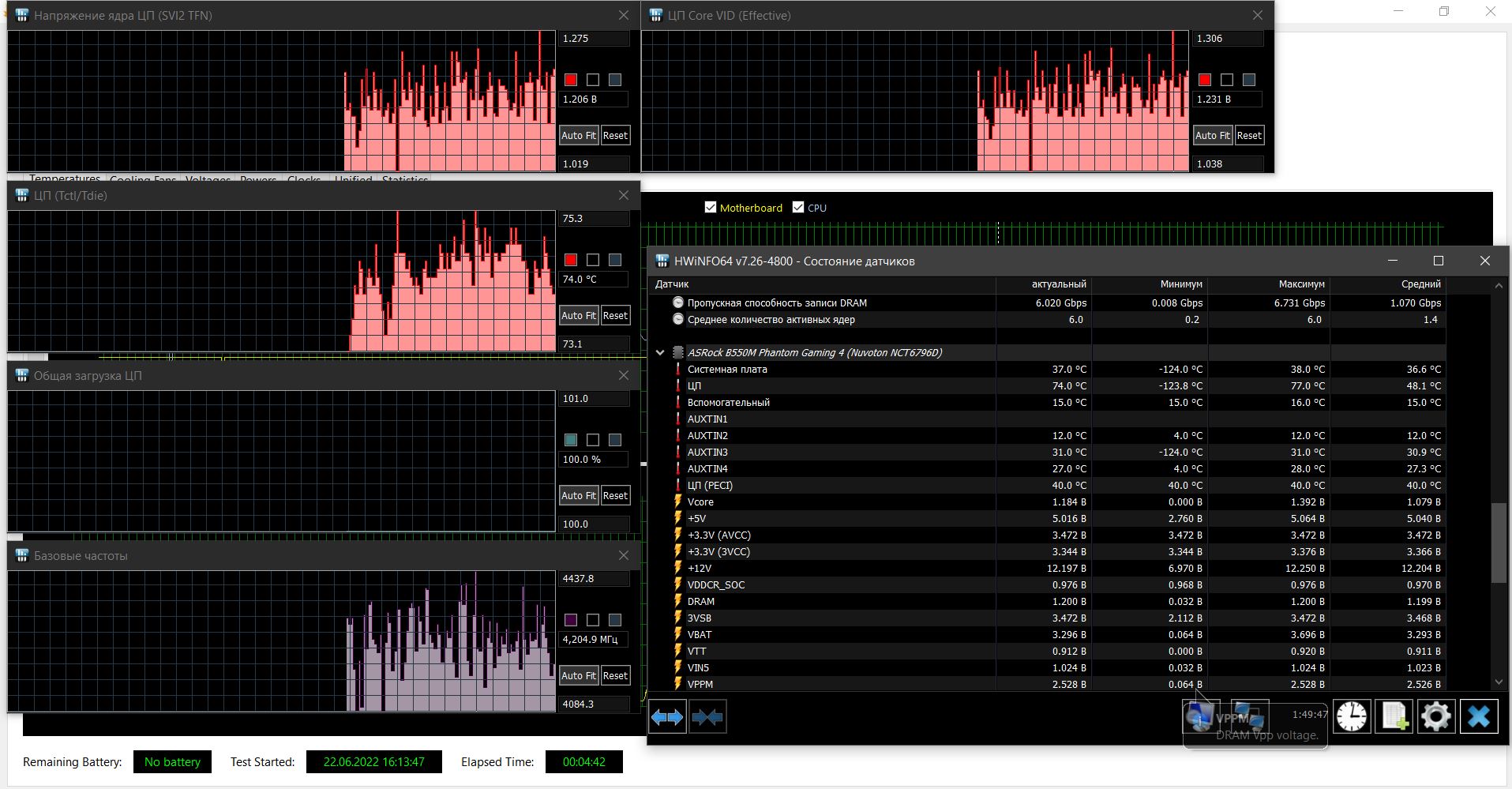Open the Voltages tab

click(x=208, y=179)
